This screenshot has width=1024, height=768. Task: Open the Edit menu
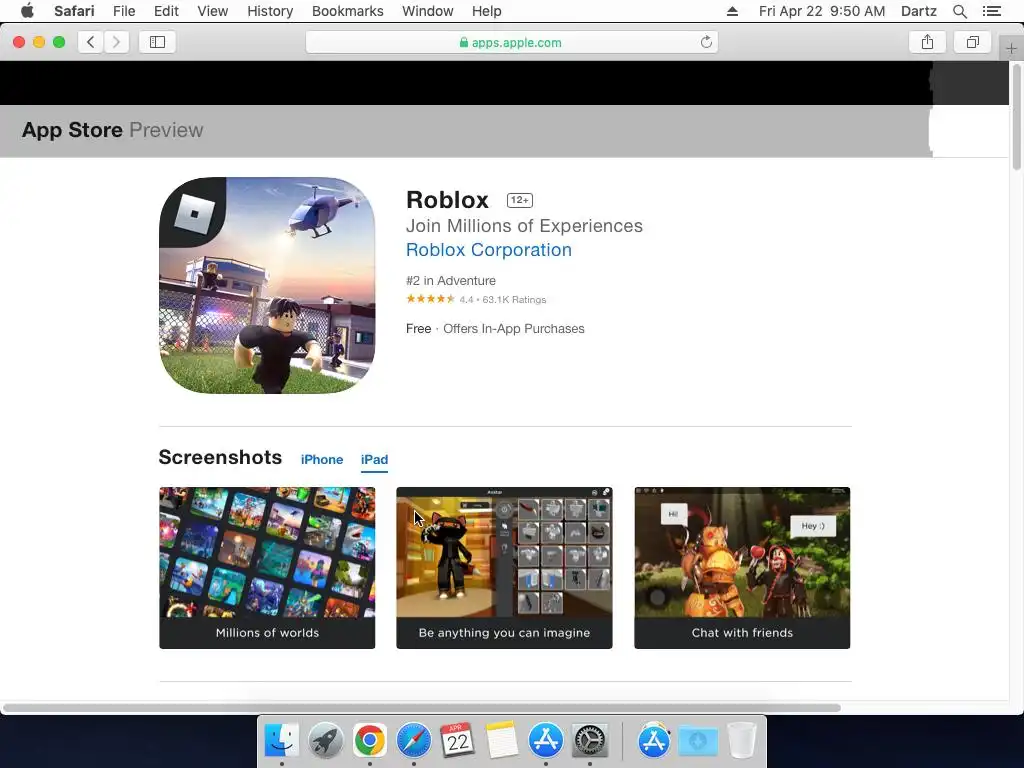point(166,11)
